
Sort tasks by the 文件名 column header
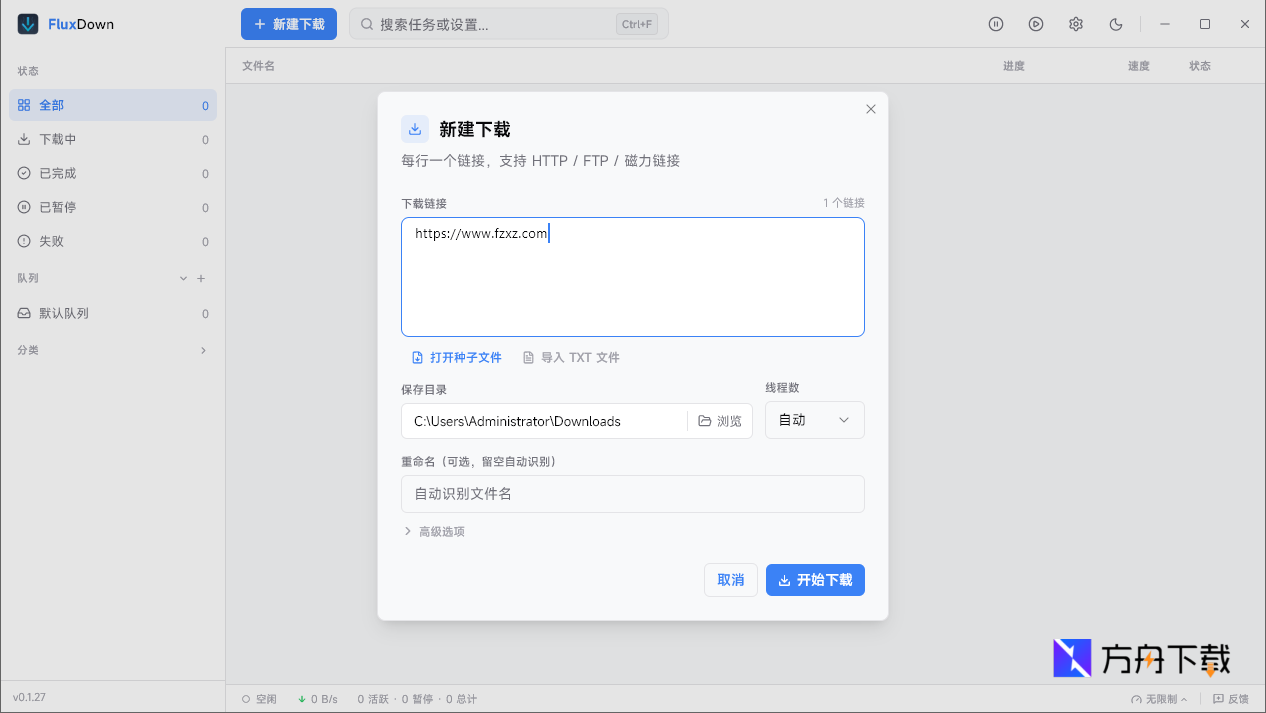260,64
